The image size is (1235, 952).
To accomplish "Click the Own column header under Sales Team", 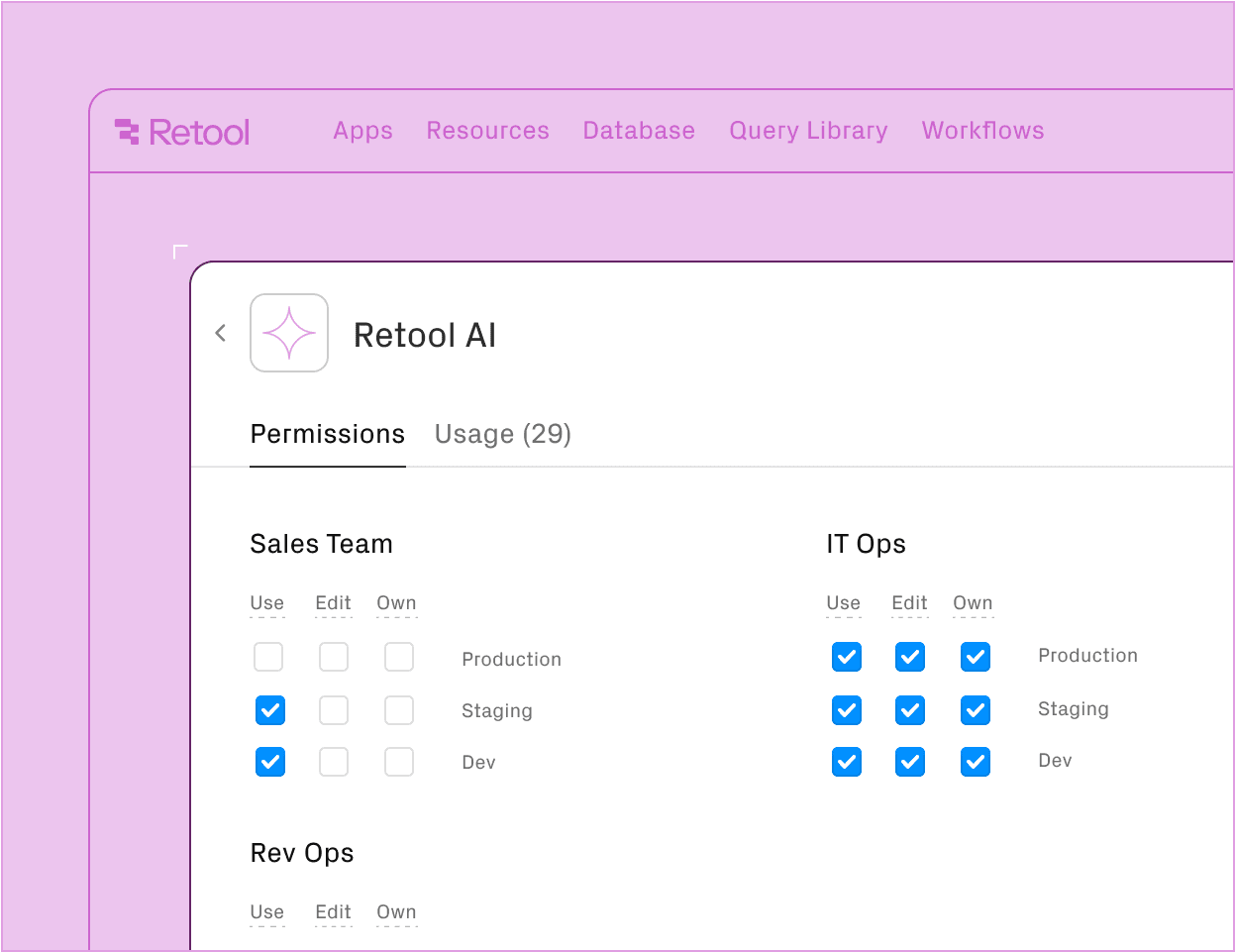I will 396,602.
